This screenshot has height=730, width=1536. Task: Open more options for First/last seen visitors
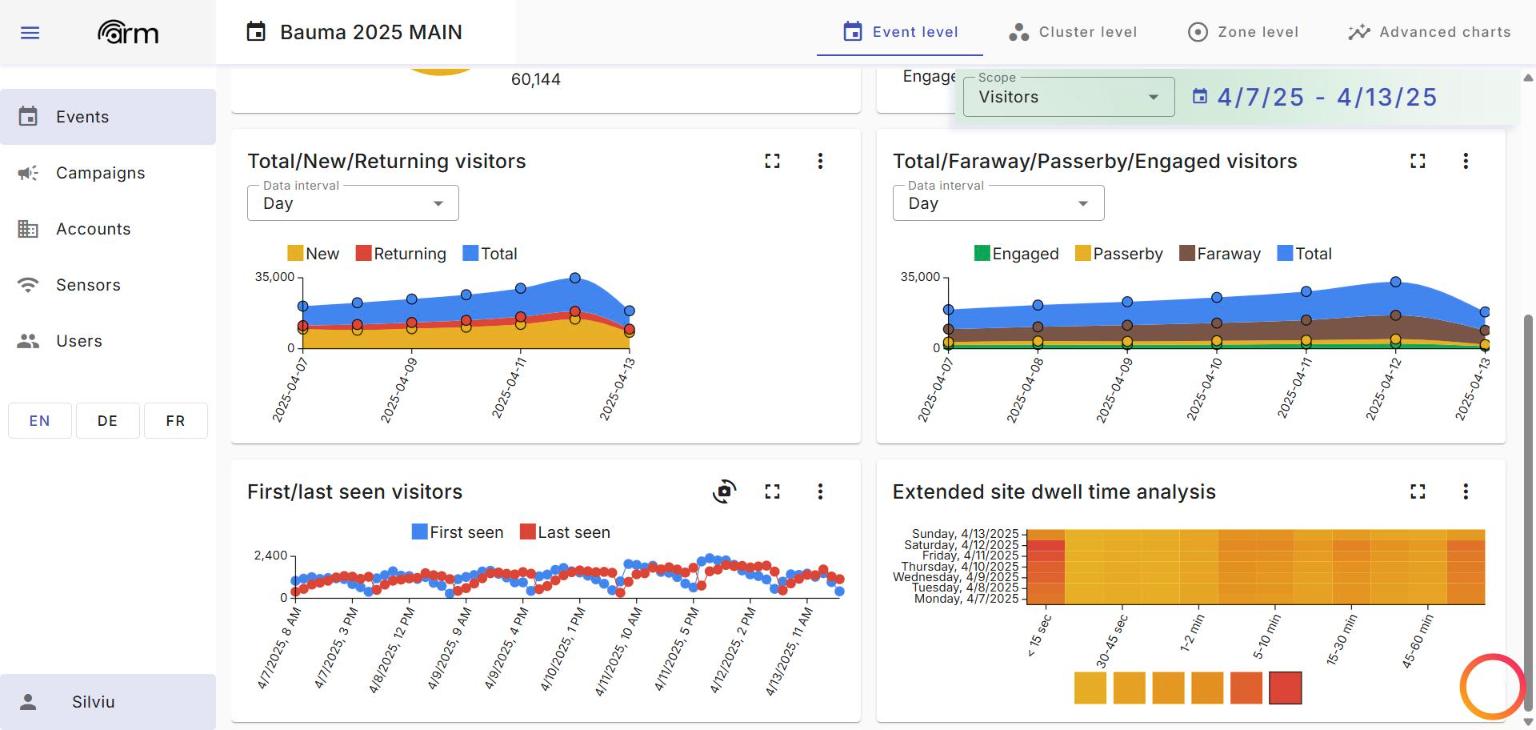click(820, 491)
